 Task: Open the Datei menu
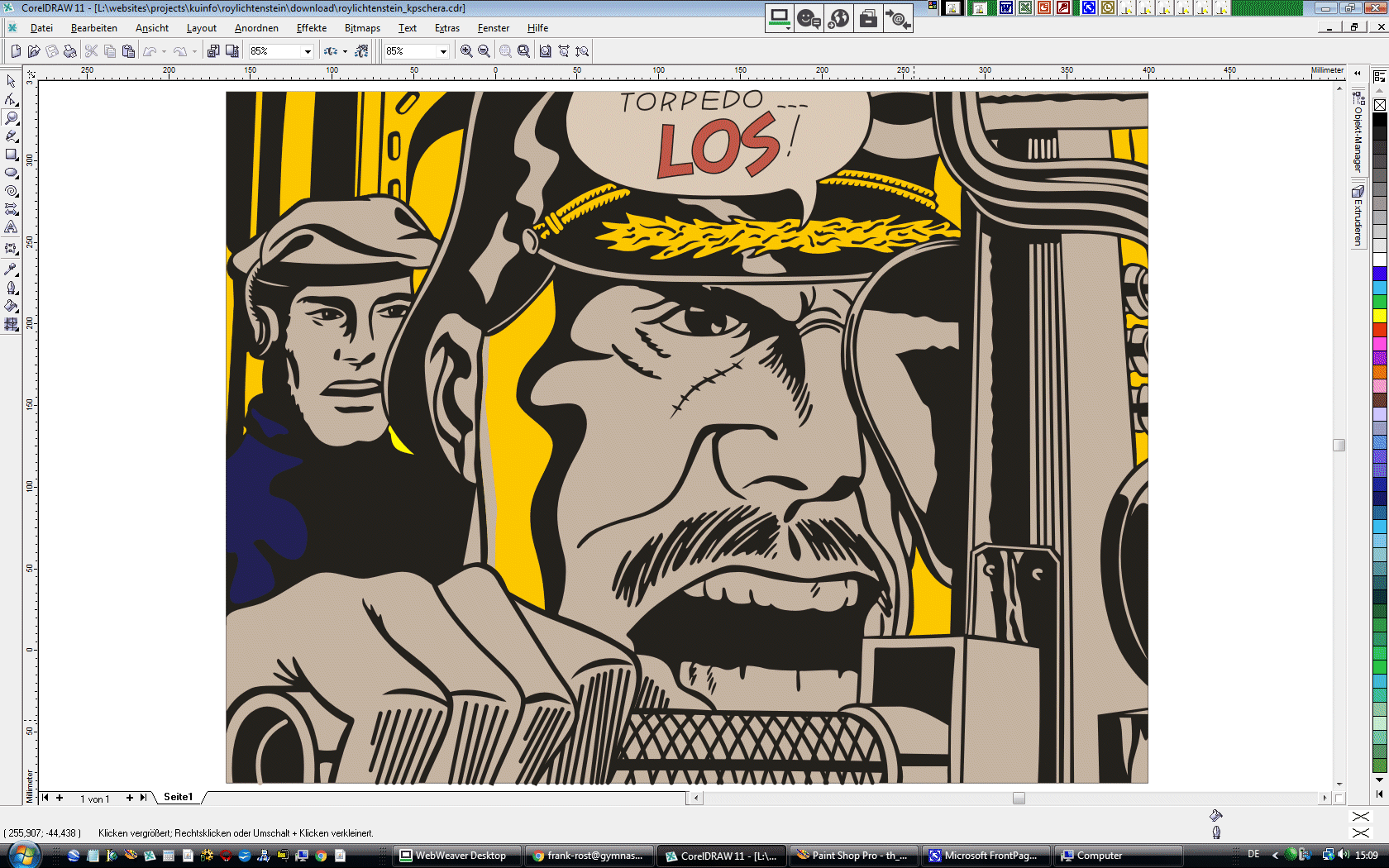pyautogui.click(x=41, y=28)
